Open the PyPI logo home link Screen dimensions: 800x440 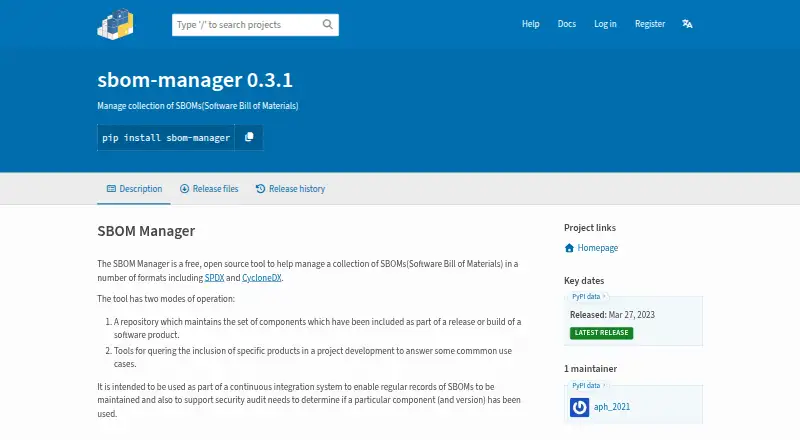click(115, 24)
